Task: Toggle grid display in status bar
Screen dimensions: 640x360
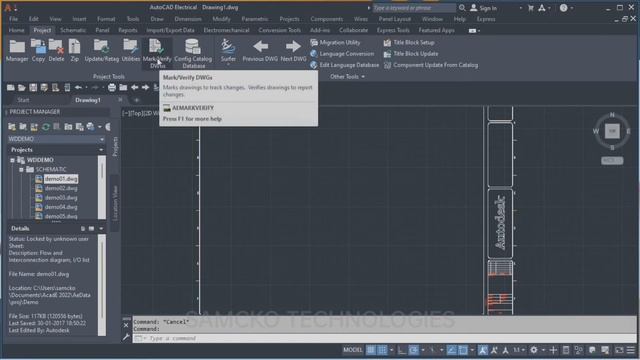Action: (371, 350)
